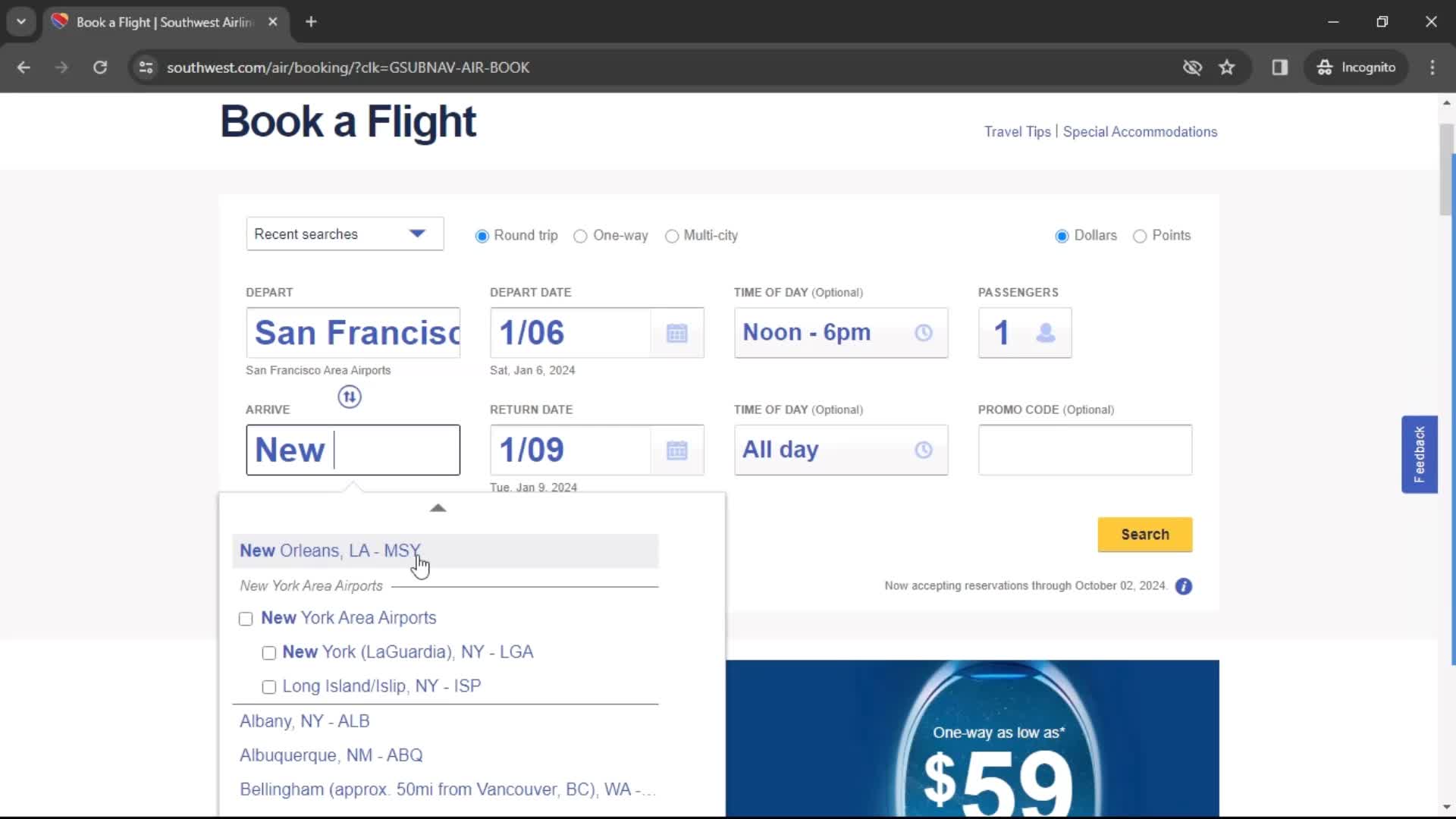Image resolution: width=1456 pixels, height=819 pixels.
Task: Click the calendar icon for return date
Action: [677, 449]
